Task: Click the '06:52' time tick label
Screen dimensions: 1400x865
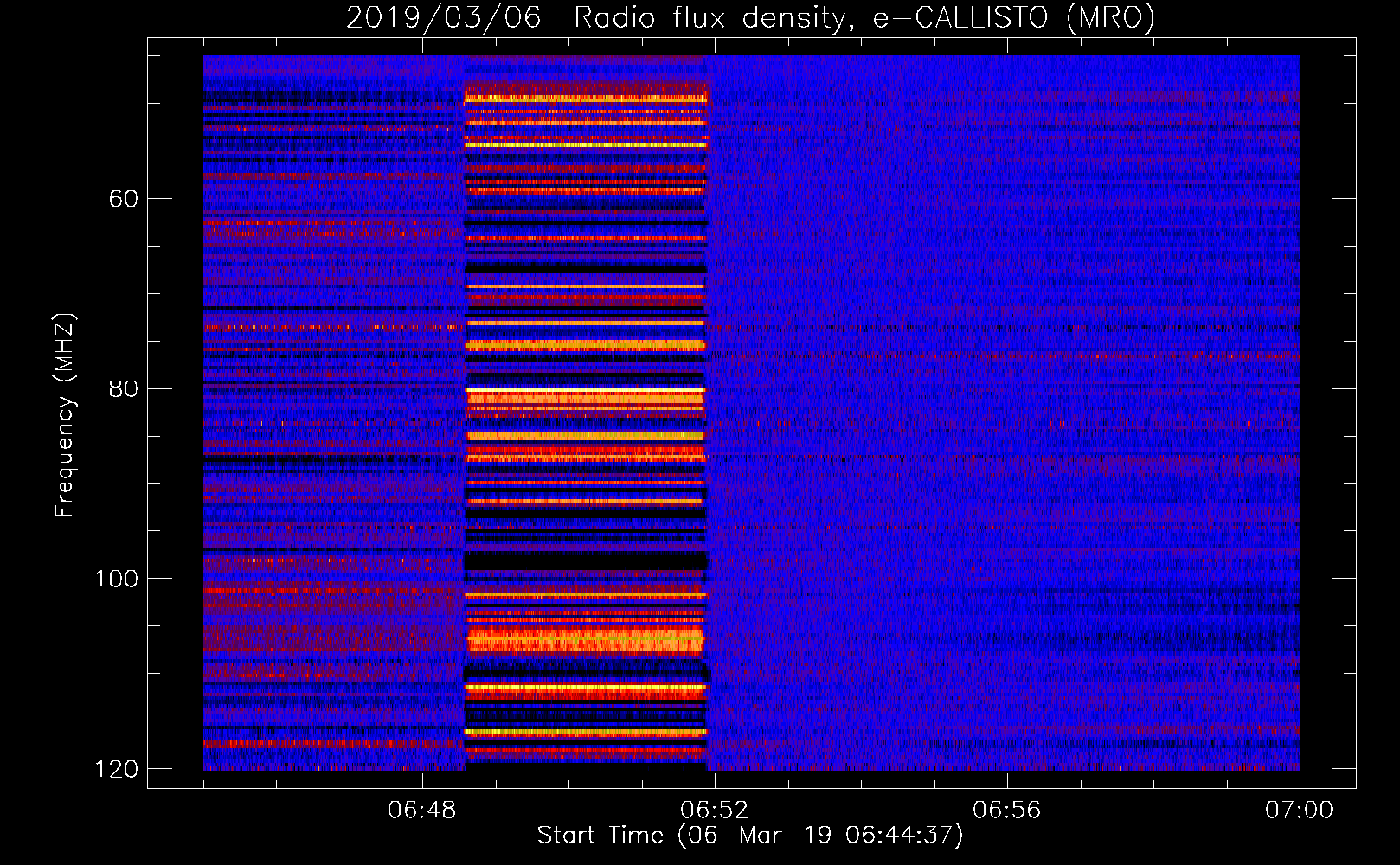Action: (x=715, y=811)
